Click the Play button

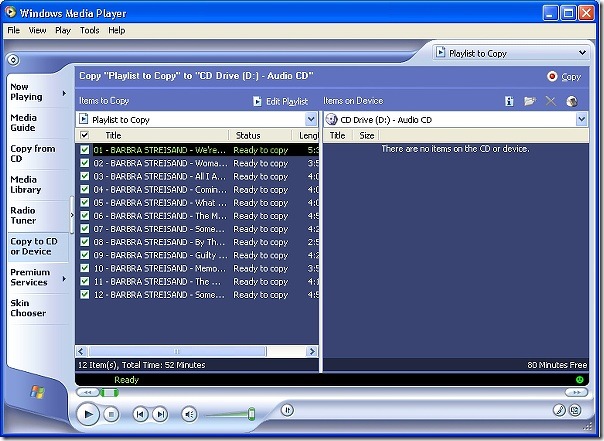pos(88,414)
